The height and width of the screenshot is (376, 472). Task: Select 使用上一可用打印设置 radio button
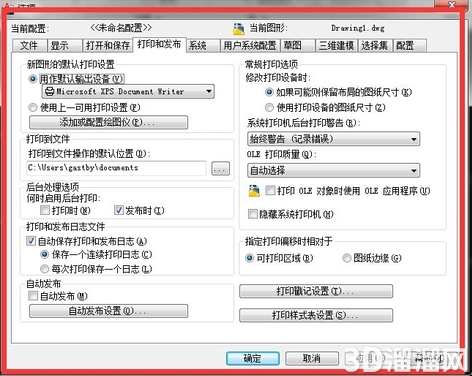tap(33, 108)
